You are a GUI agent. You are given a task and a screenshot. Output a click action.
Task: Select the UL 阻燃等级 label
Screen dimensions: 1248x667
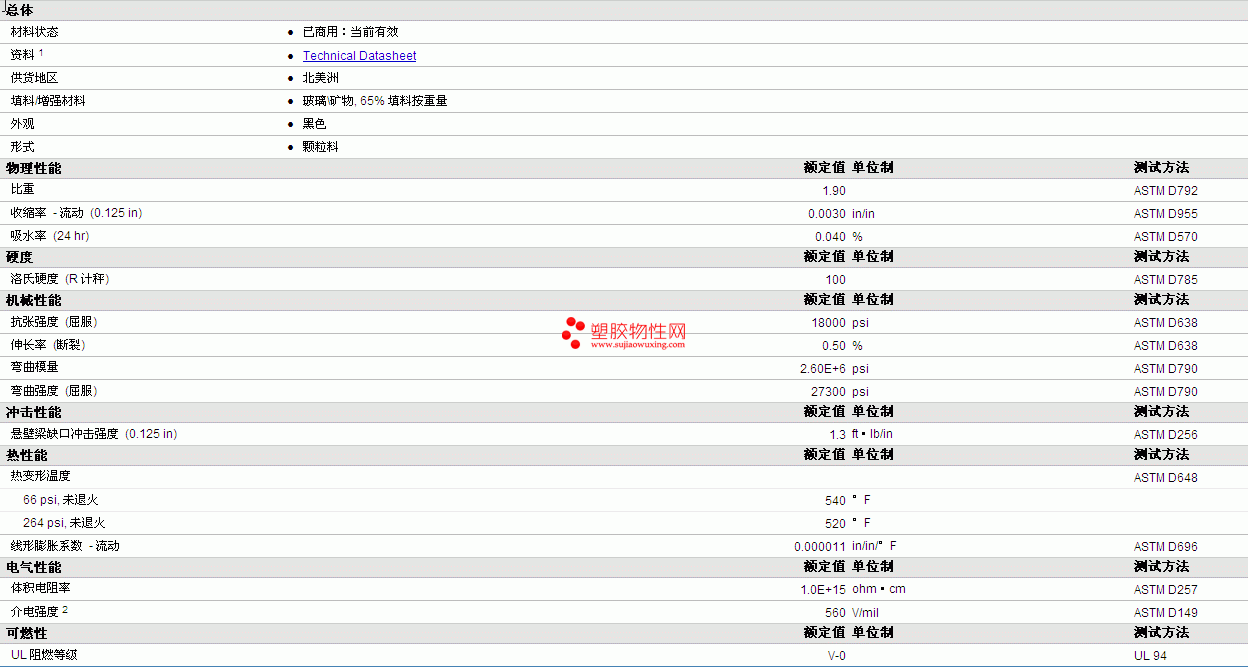pos(44,655)
